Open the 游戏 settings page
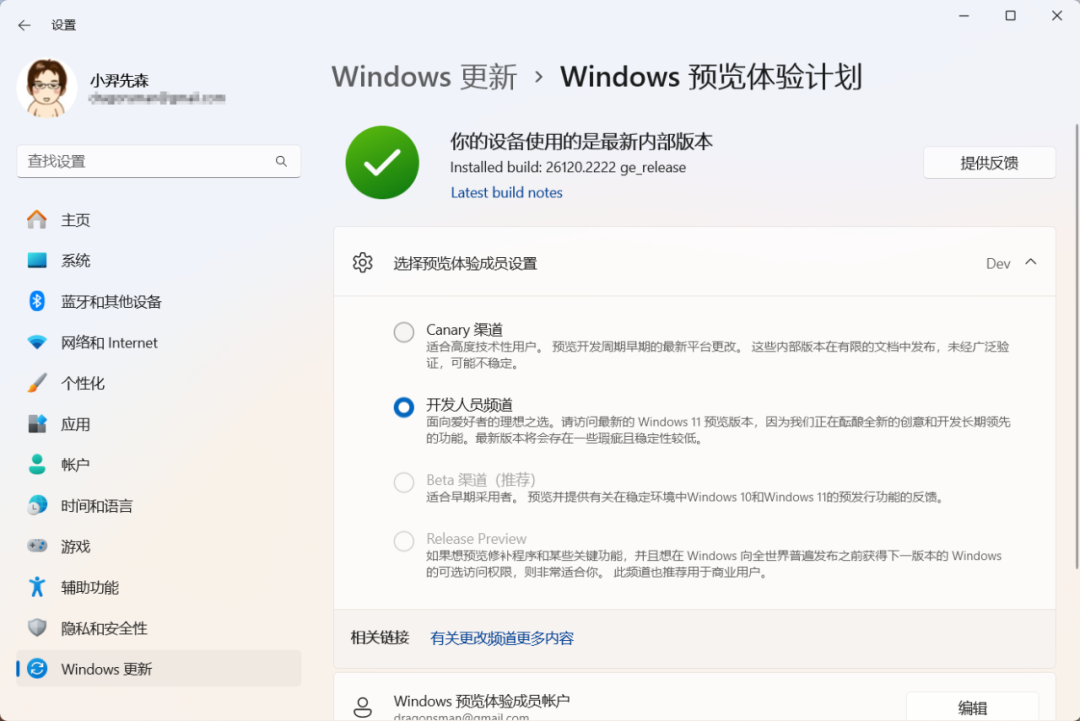This screenshot has height=721, width=1080. [159, 546]
